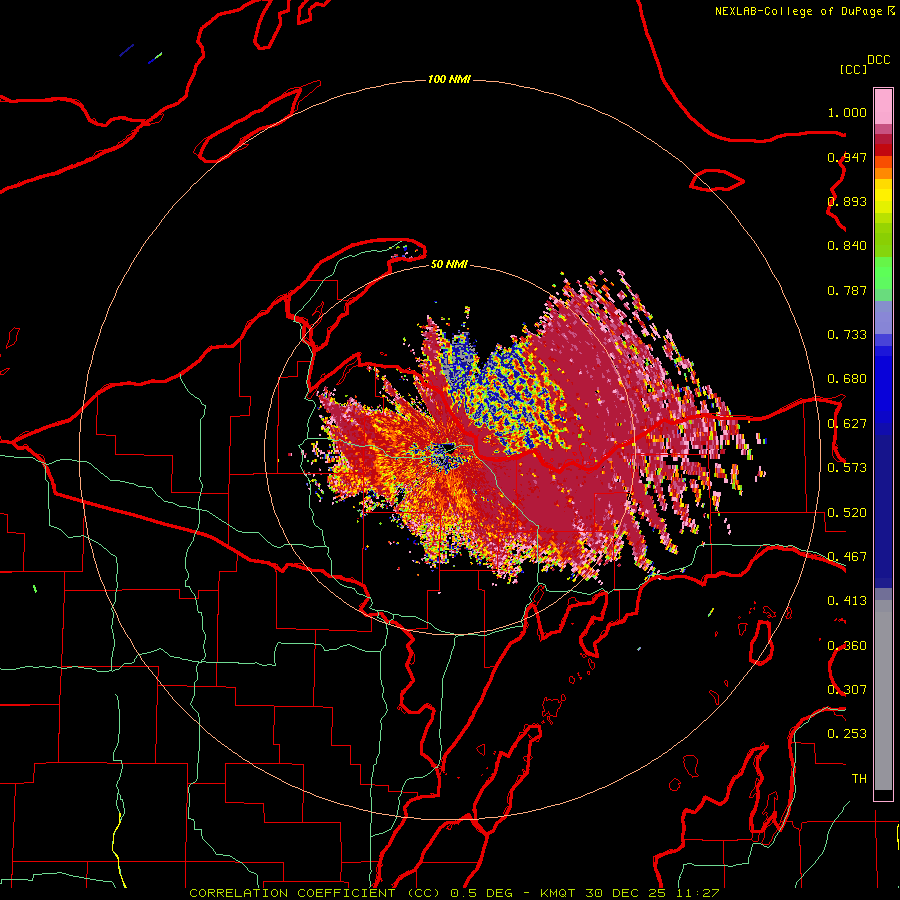The image size is (900, 900).
Task: Click the radar site at the echo center
Action: 449,449
